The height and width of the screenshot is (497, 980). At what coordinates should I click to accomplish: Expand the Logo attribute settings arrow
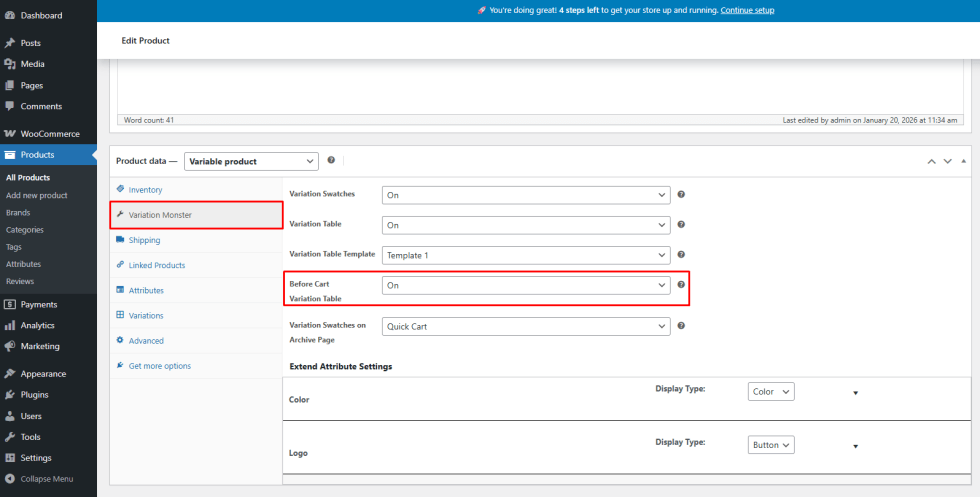coord(855,446)
